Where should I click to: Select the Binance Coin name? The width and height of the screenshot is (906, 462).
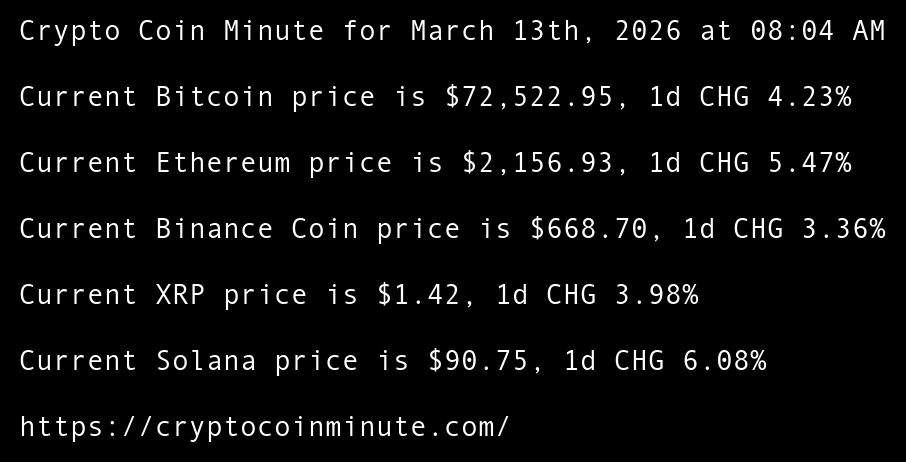(257, 229)
